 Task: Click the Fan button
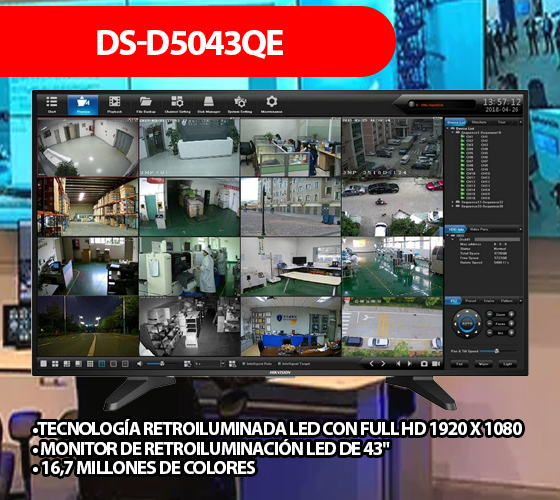coord(460,364)
